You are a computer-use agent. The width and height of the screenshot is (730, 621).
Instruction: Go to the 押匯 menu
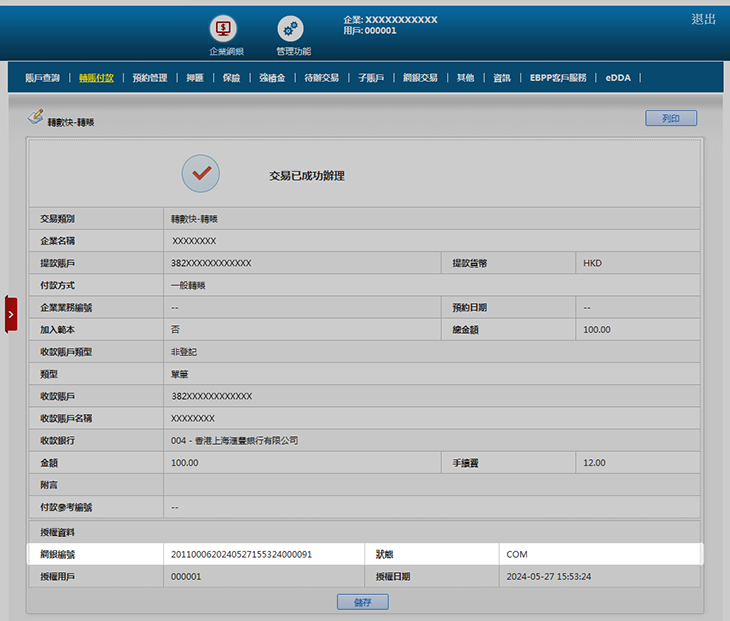coord(194,77)
